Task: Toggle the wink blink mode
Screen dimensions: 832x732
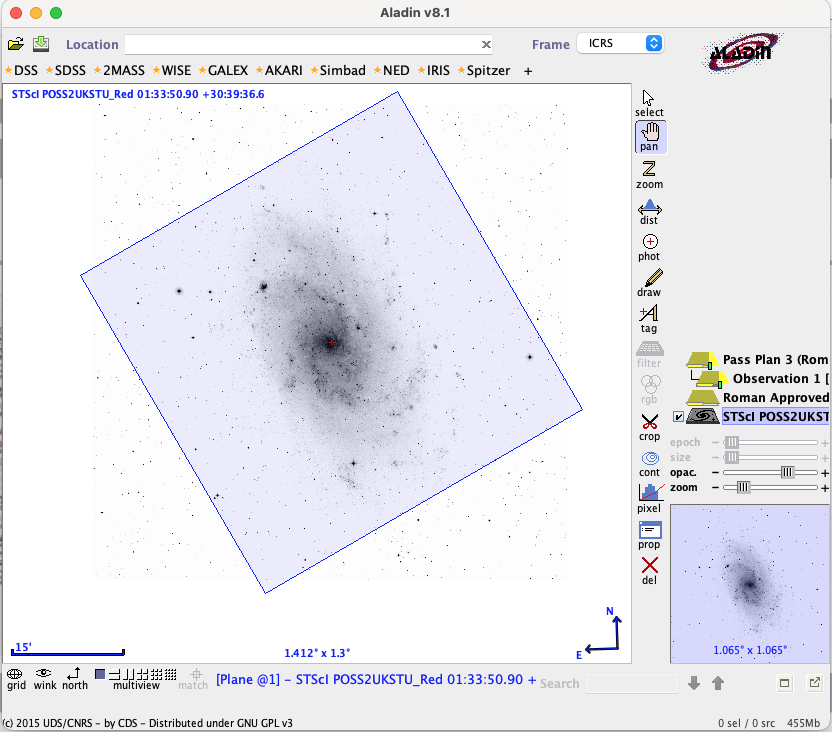Action: point(44,678)
